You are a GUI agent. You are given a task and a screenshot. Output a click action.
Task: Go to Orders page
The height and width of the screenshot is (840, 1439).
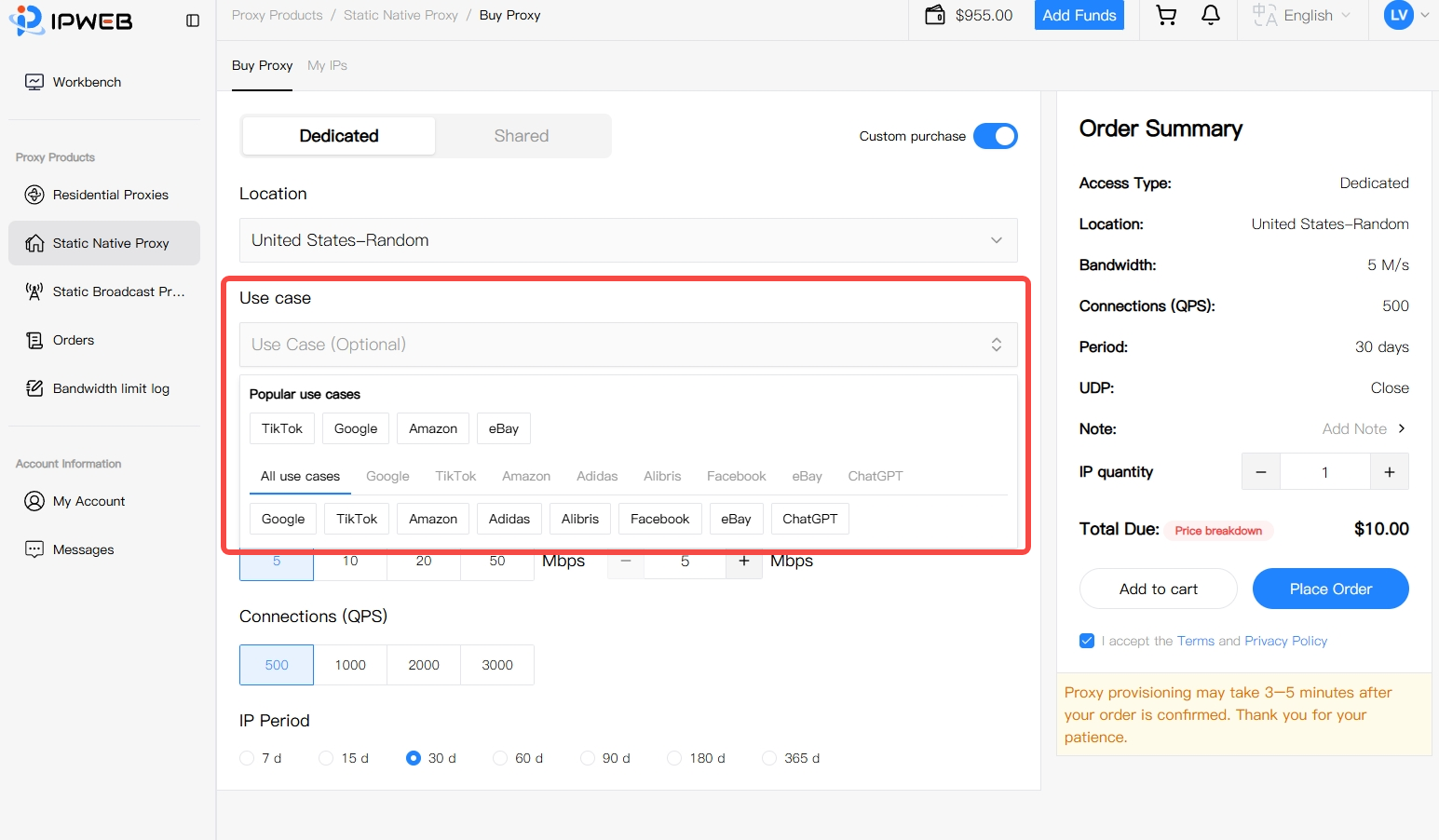click(104, 340)
